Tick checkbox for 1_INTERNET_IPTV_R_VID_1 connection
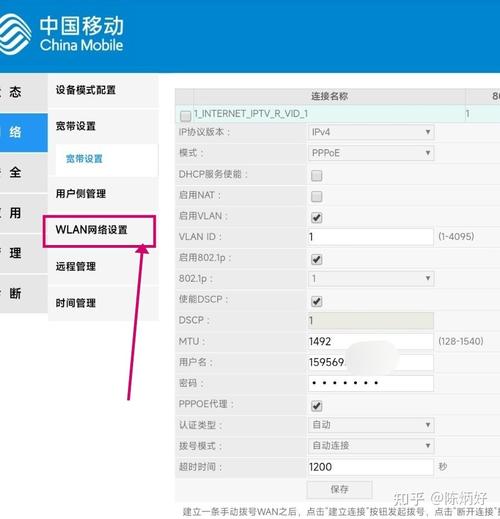The image size is (500, 519). point(185,116)
